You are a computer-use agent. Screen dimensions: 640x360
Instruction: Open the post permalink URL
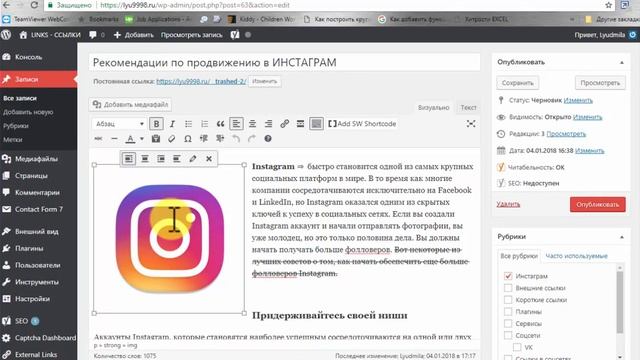coord(201,81)
